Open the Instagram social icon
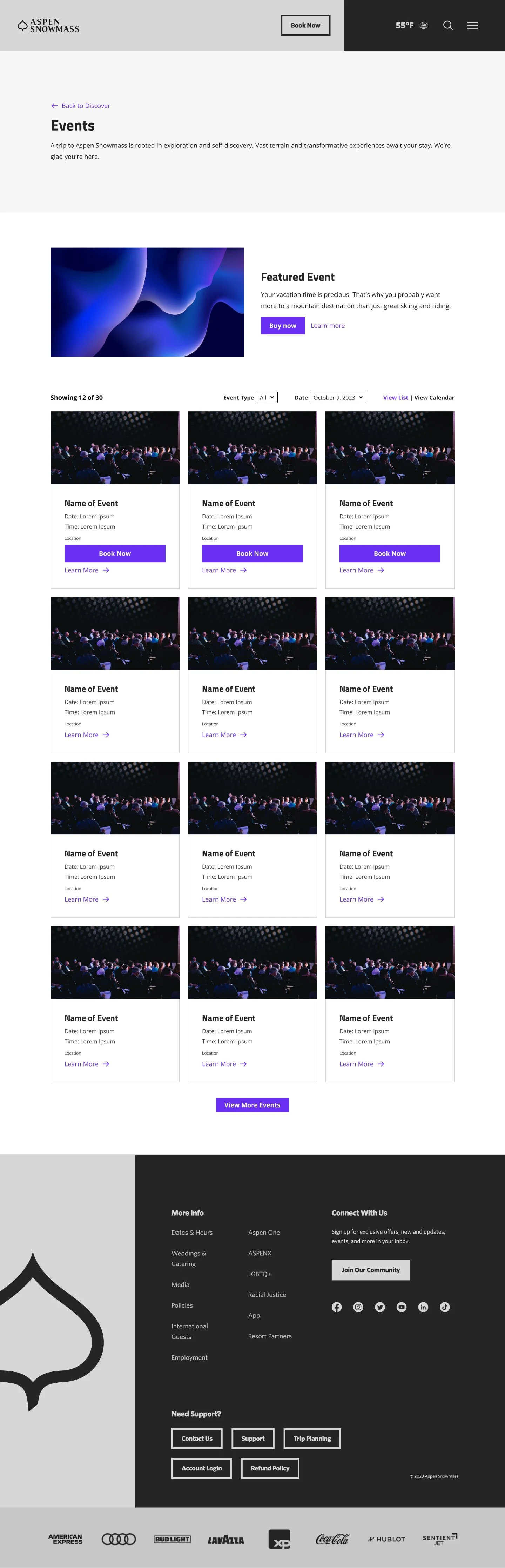The width and height of the screenshot is (505, 1568). (x=358, y=1307)
